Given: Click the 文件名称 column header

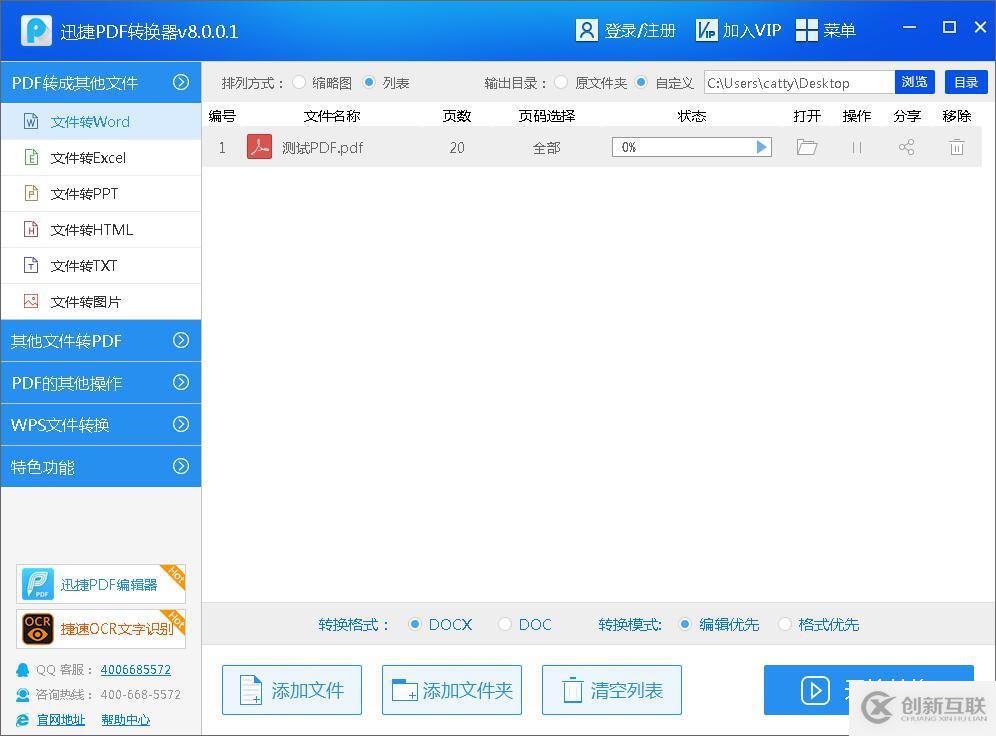Looking at the screenshot, I should tap(332, 116).
